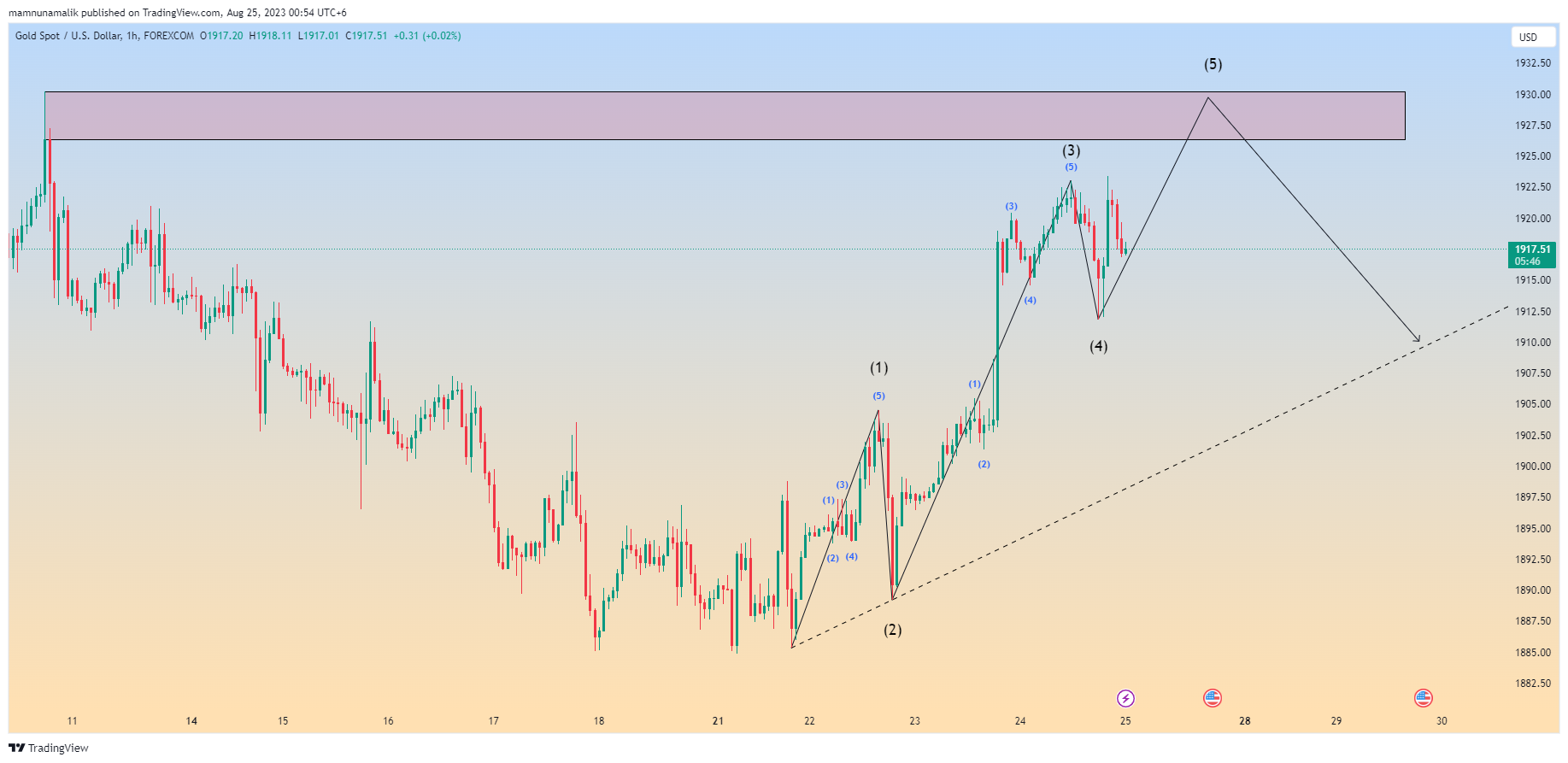Image resolution: width=1568 pixels, height=763 pixels.
Task: Click the 1925.00 price axis label
Action: (1533, 156)
